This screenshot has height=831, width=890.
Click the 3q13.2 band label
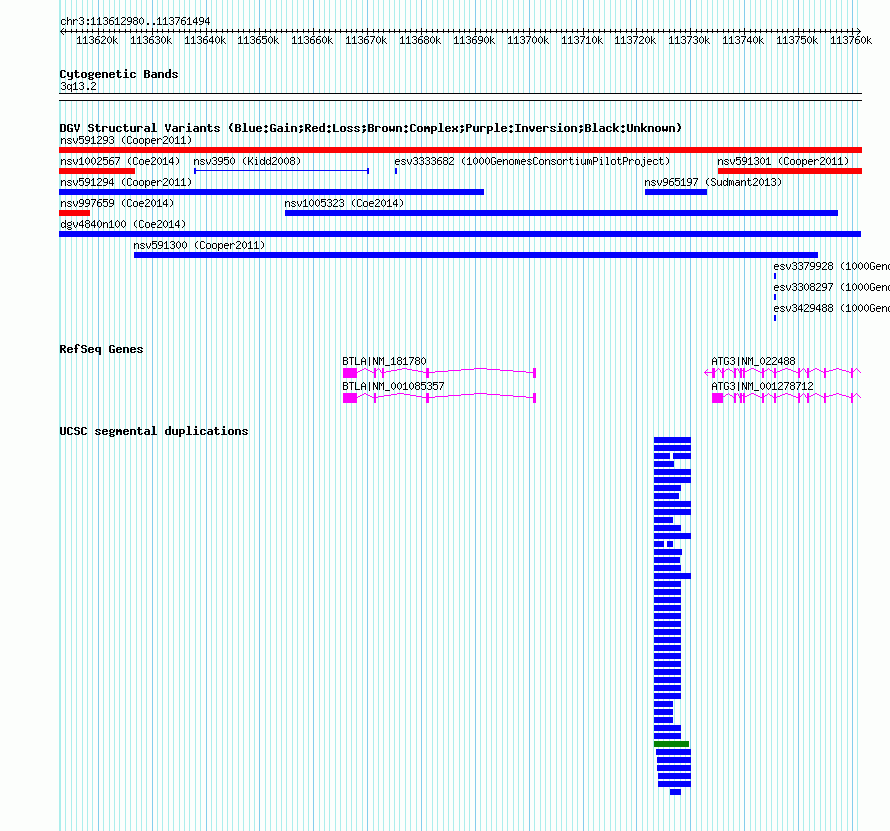point(78,86)
